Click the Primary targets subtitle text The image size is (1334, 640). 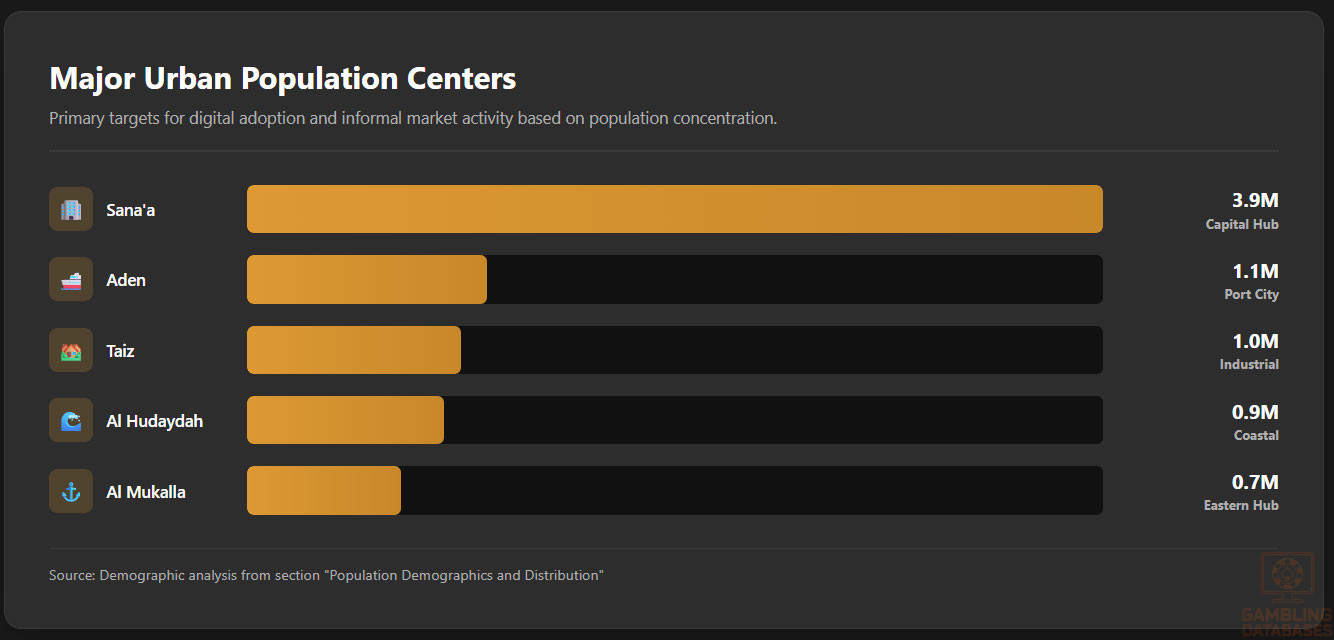[413, 118]
